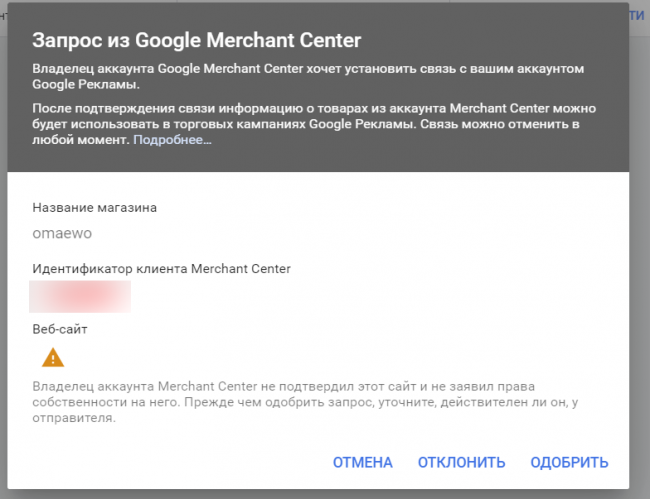Click the partially hidden link behind the dialog
650x499 pixels.
(637, 15)
